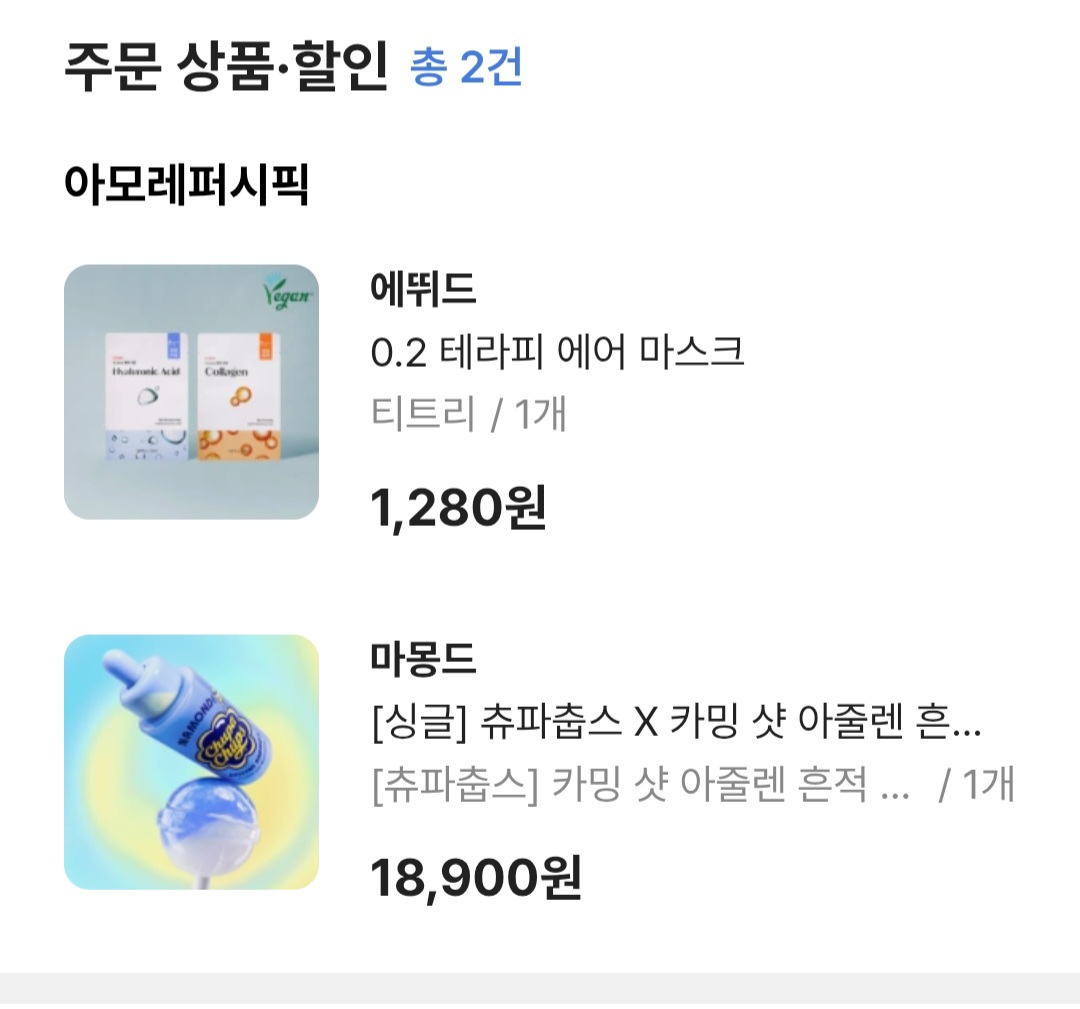Click the 에뛰드 brand name

(x=423, y=289)
